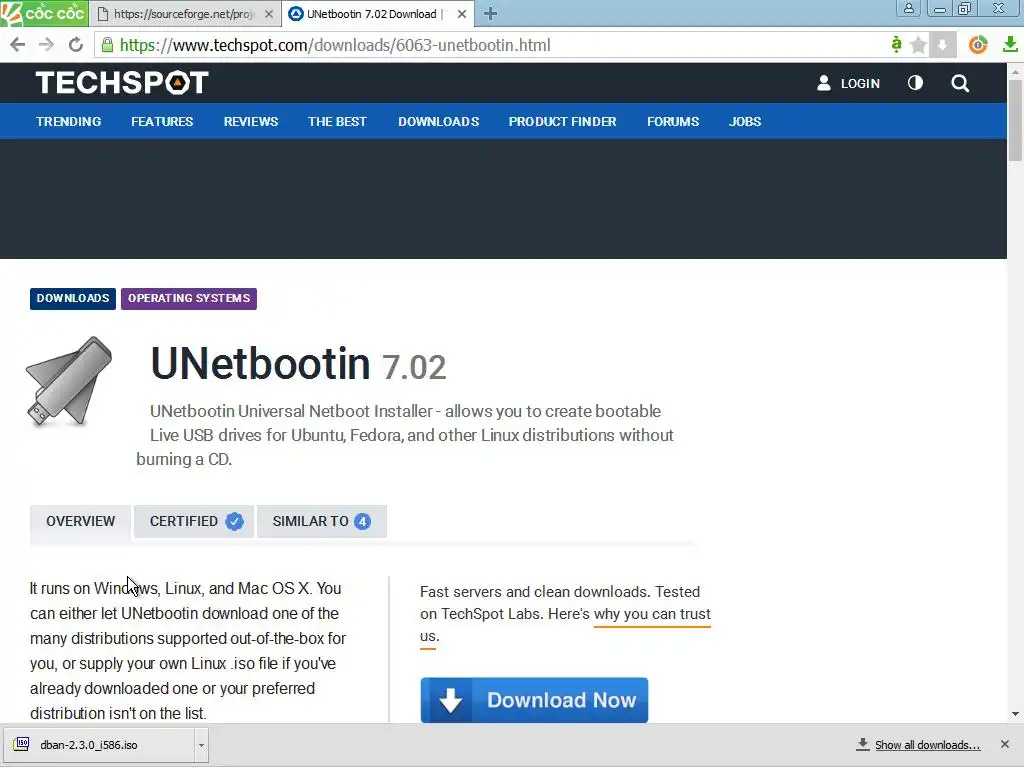Click the browser user profile icon
This screenshot has width=1024, height=768.
point(908,8)
